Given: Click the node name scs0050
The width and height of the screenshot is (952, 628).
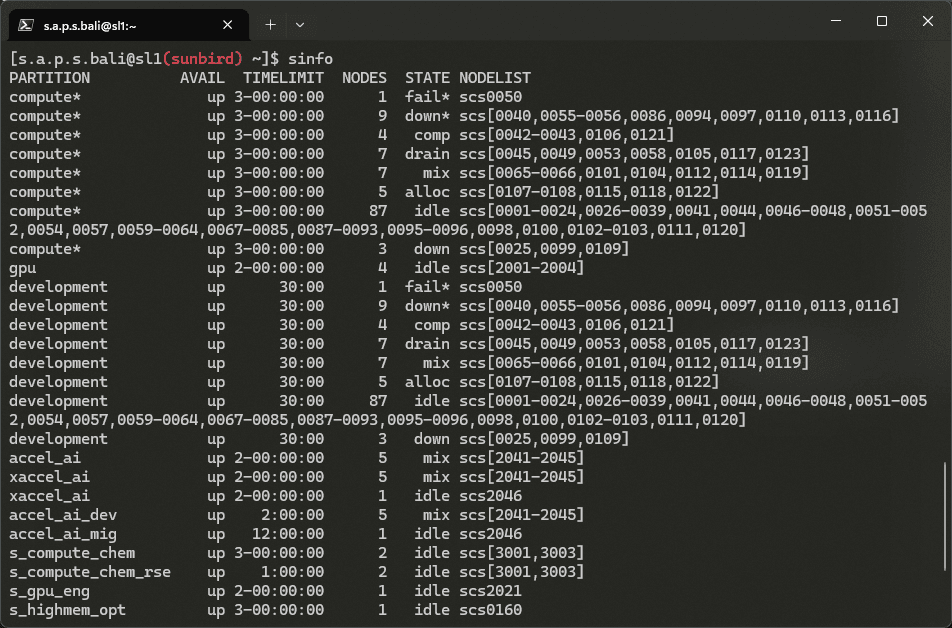Looking at the screenshot, I should pos(493,96).
